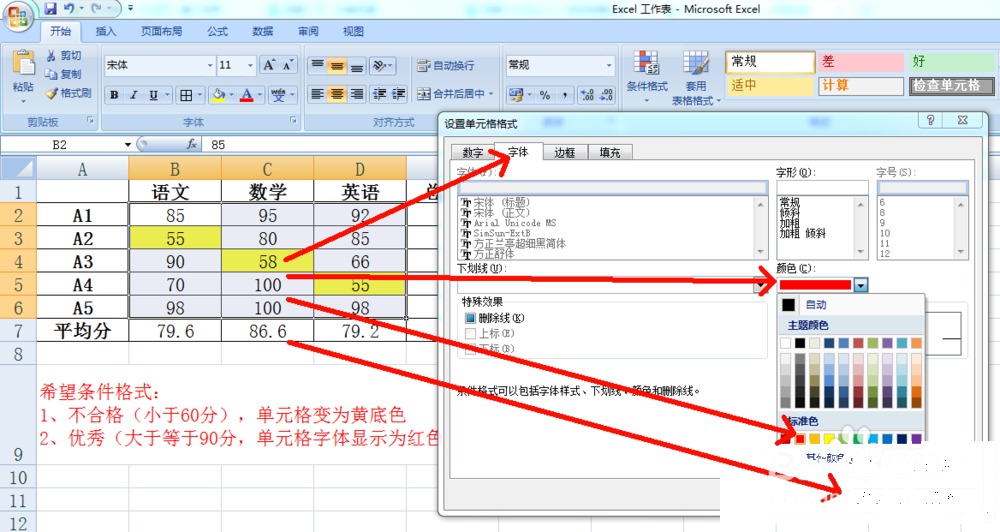Decrease indent in alignment group
Screen dimensions: 1000x532
click(x=379, y=94)
